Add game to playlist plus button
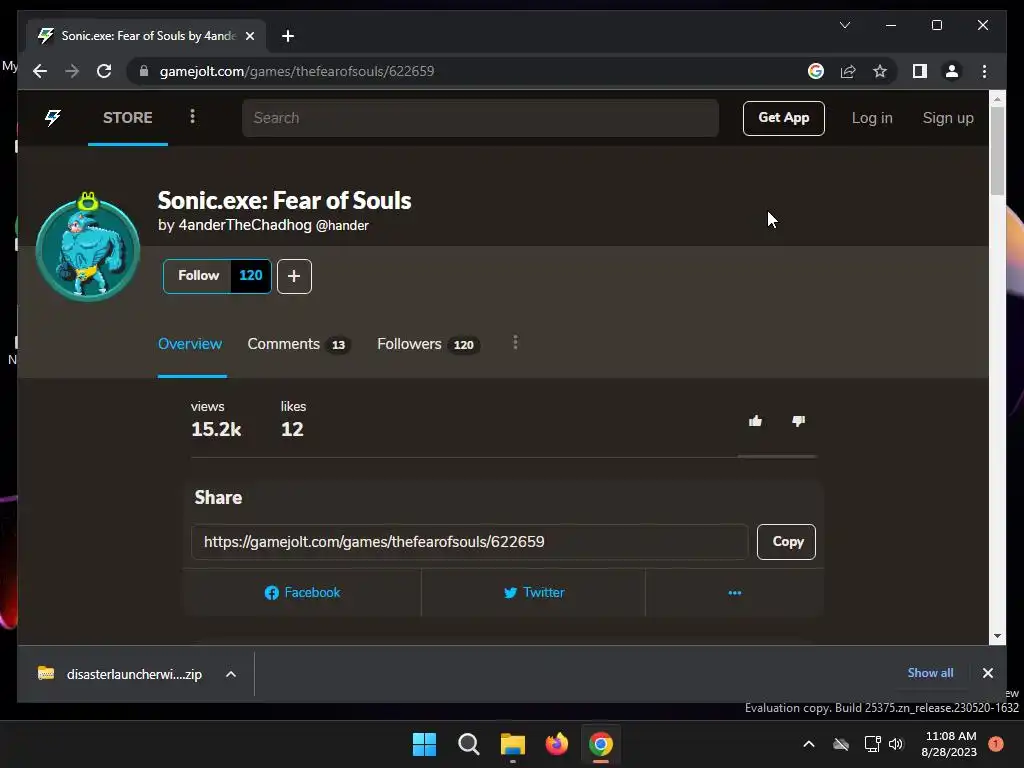 click(x=294, y=276)
